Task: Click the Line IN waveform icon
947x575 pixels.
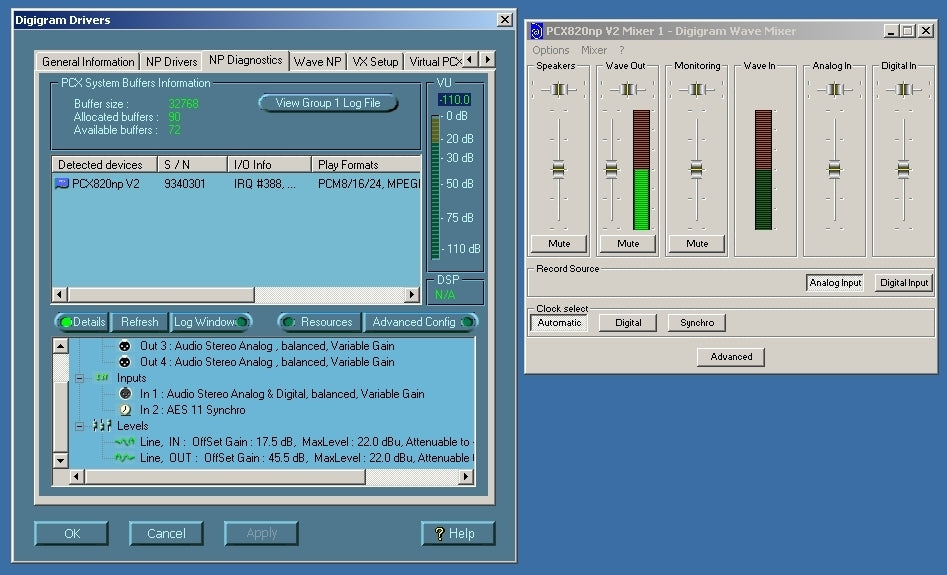Action: [124, 442]
